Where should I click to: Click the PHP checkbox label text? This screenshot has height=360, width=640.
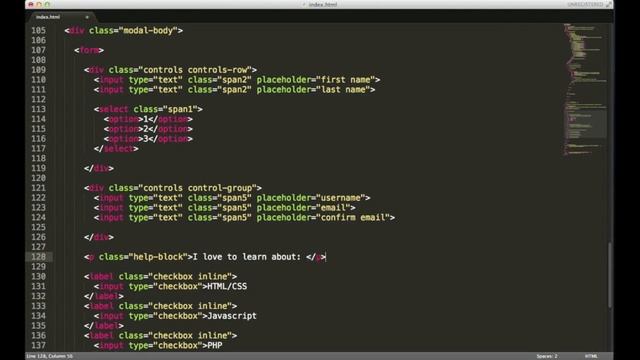pos(215,346)
